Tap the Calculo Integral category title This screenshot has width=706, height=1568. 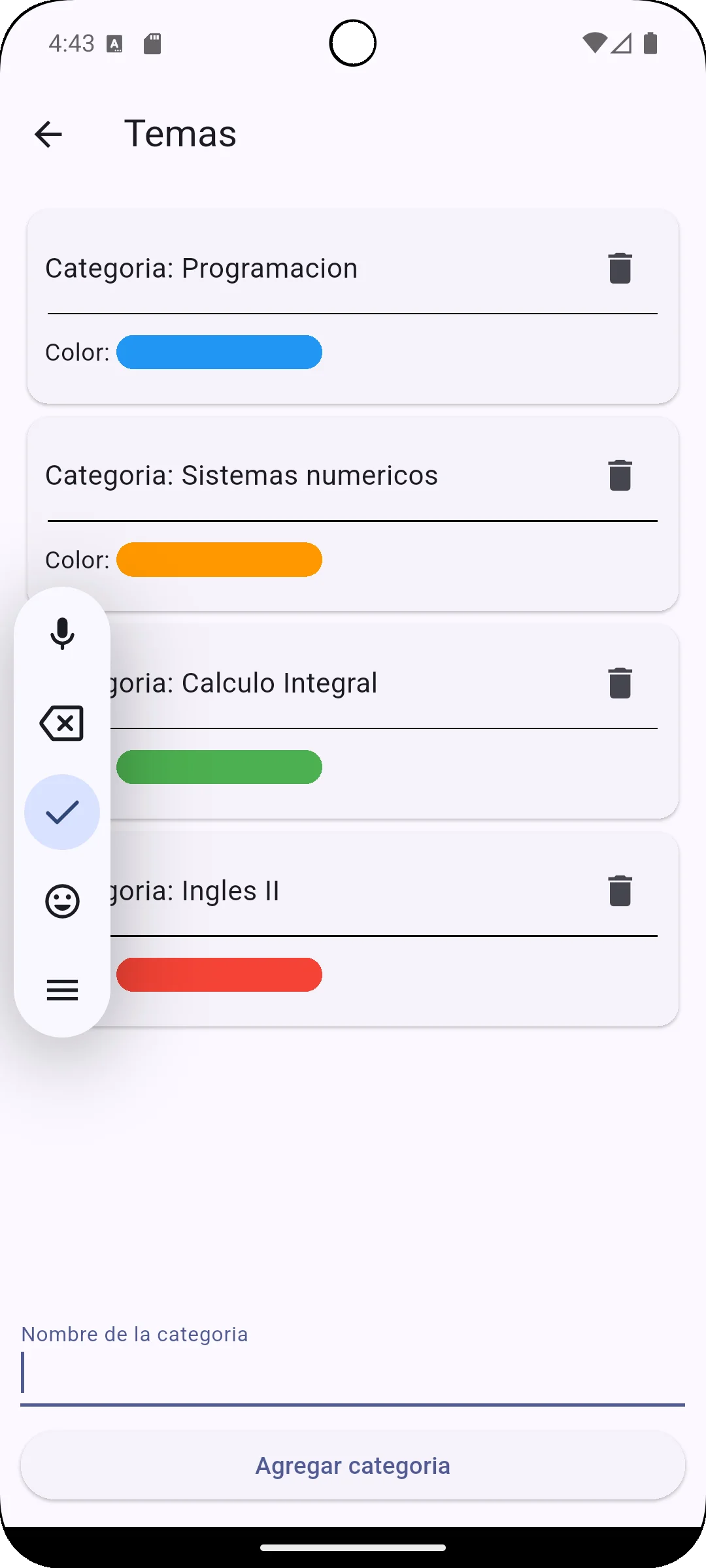(x=261, y=683)
